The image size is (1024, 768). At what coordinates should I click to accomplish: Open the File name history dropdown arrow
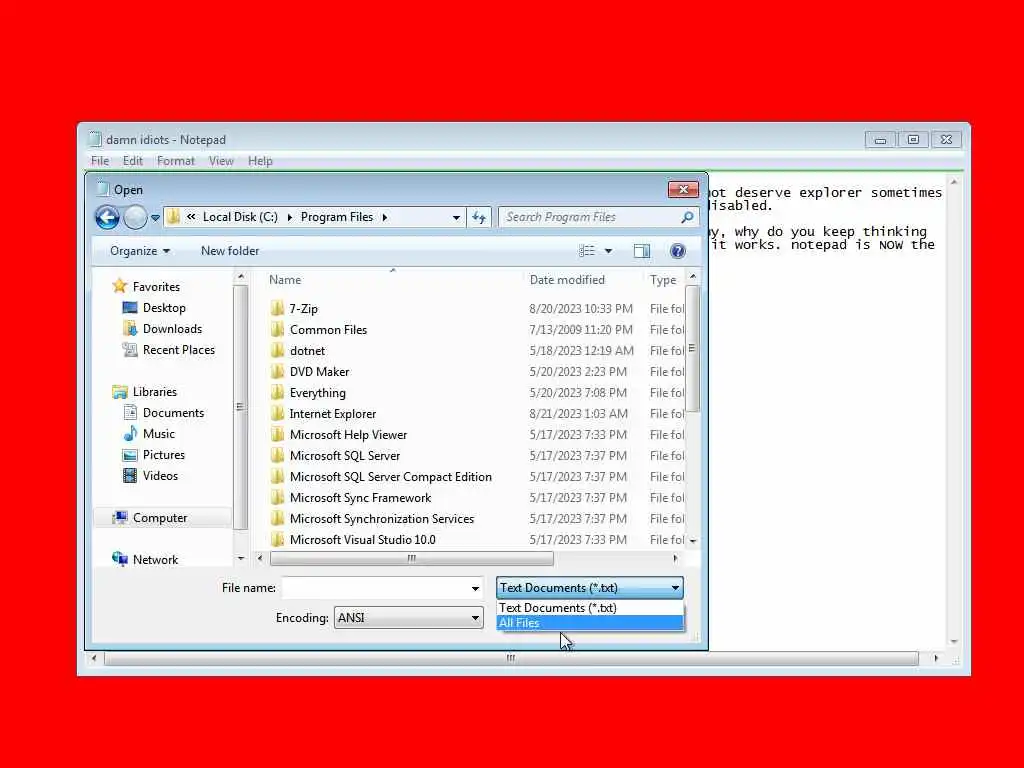475,588
